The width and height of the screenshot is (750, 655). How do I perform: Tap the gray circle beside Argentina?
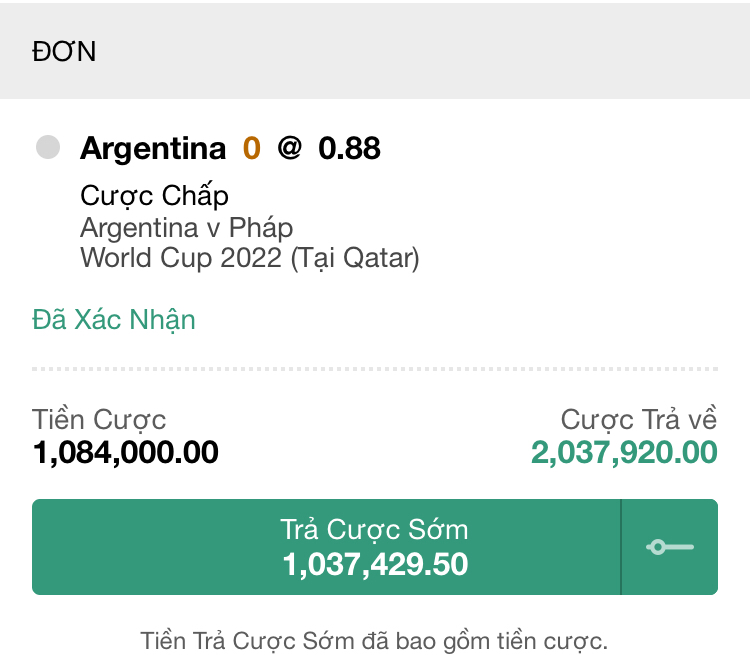pos(48,147)
